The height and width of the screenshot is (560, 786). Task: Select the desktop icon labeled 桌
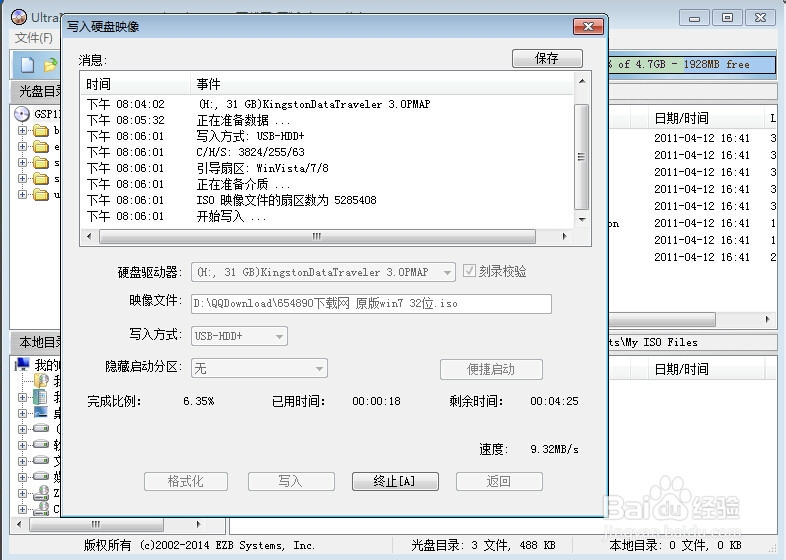click(41, 413)
